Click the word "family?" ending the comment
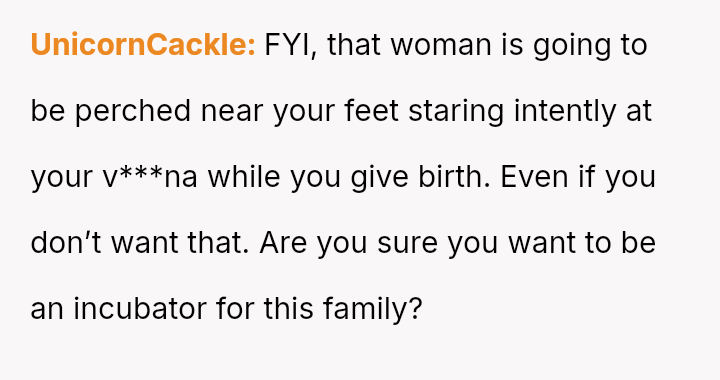Image resolution: width=720 pixels, height=380 pixels. 372,309
